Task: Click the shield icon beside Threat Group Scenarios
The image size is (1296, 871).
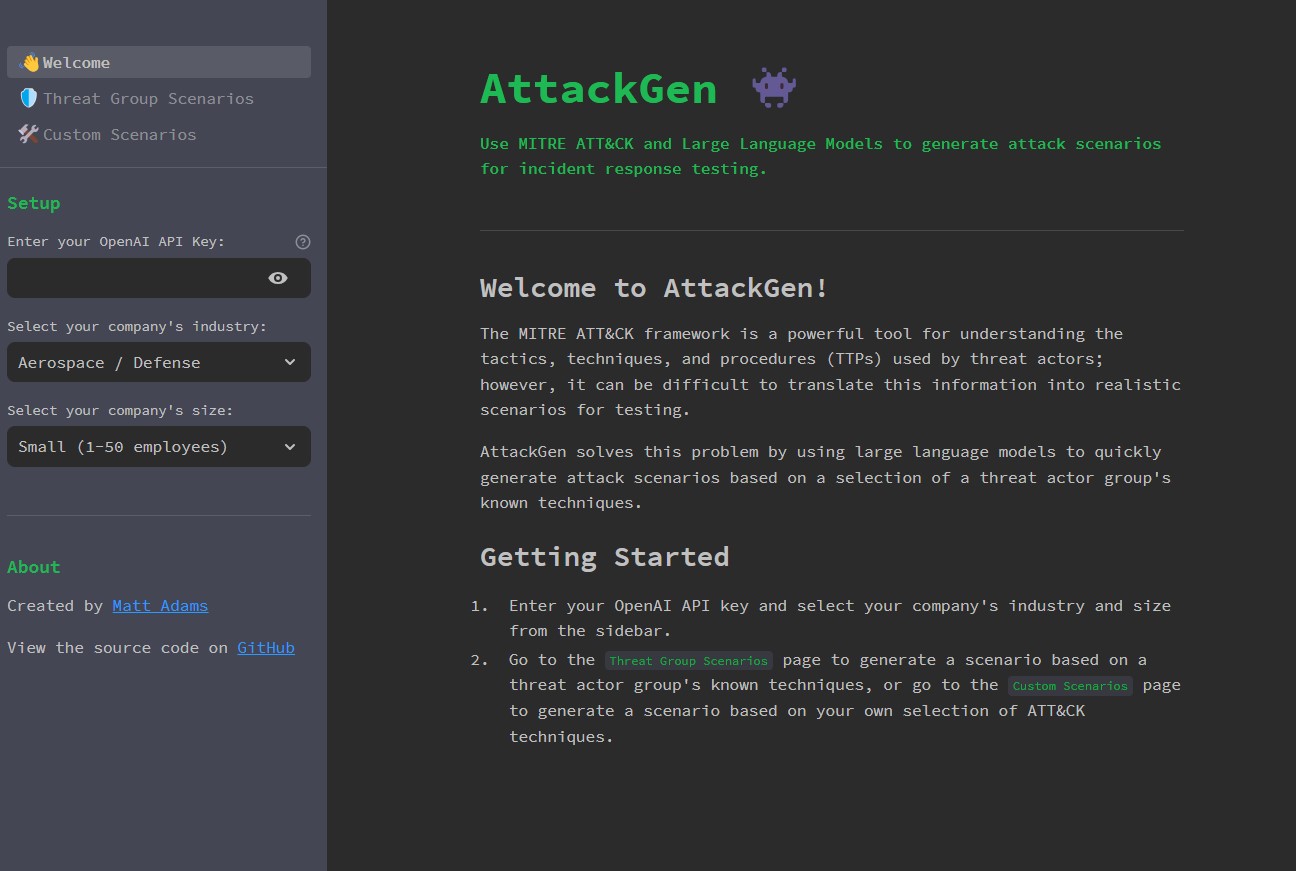Action: pyautogui.click(x=29, y=98)
